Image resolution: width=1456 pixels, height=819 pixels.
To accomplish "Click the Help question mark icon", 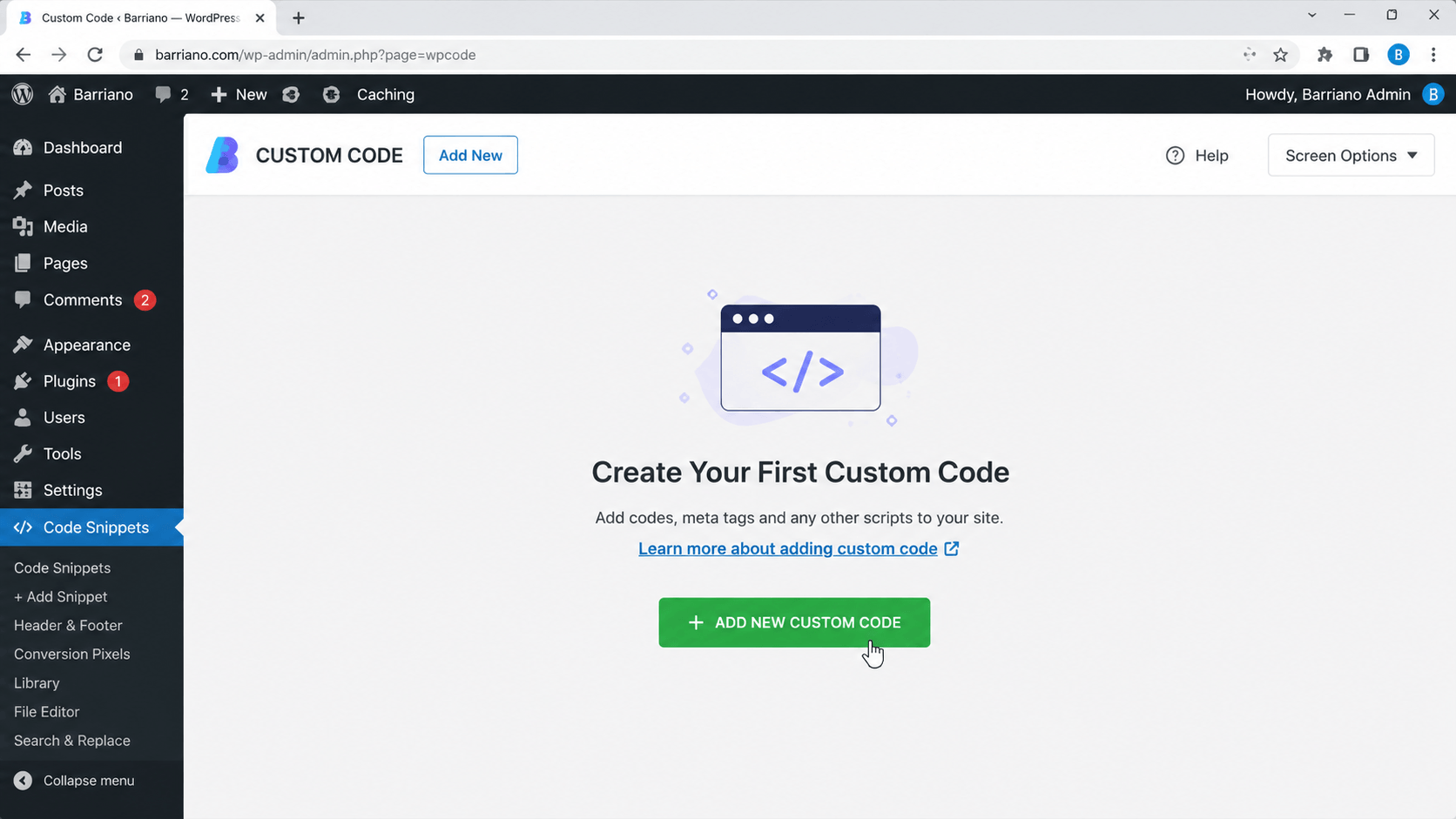I will pos(1175,155).
